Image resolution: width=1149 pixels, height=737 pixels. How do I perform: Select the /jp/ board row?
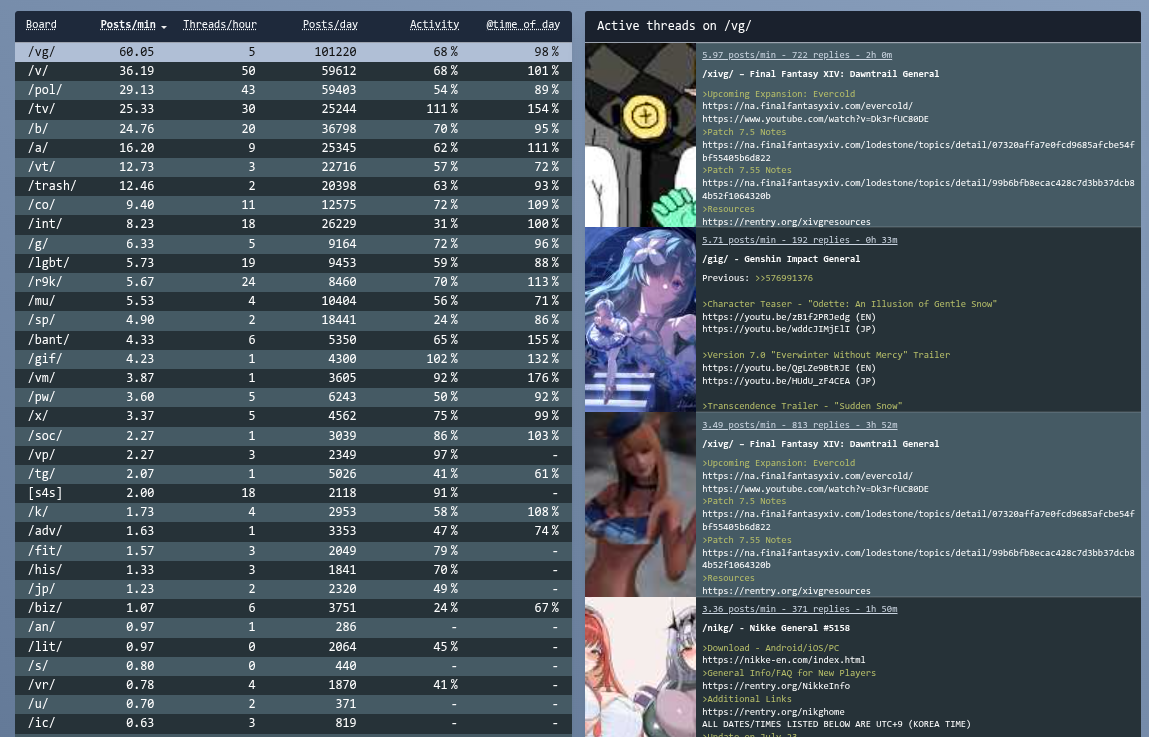293,589
